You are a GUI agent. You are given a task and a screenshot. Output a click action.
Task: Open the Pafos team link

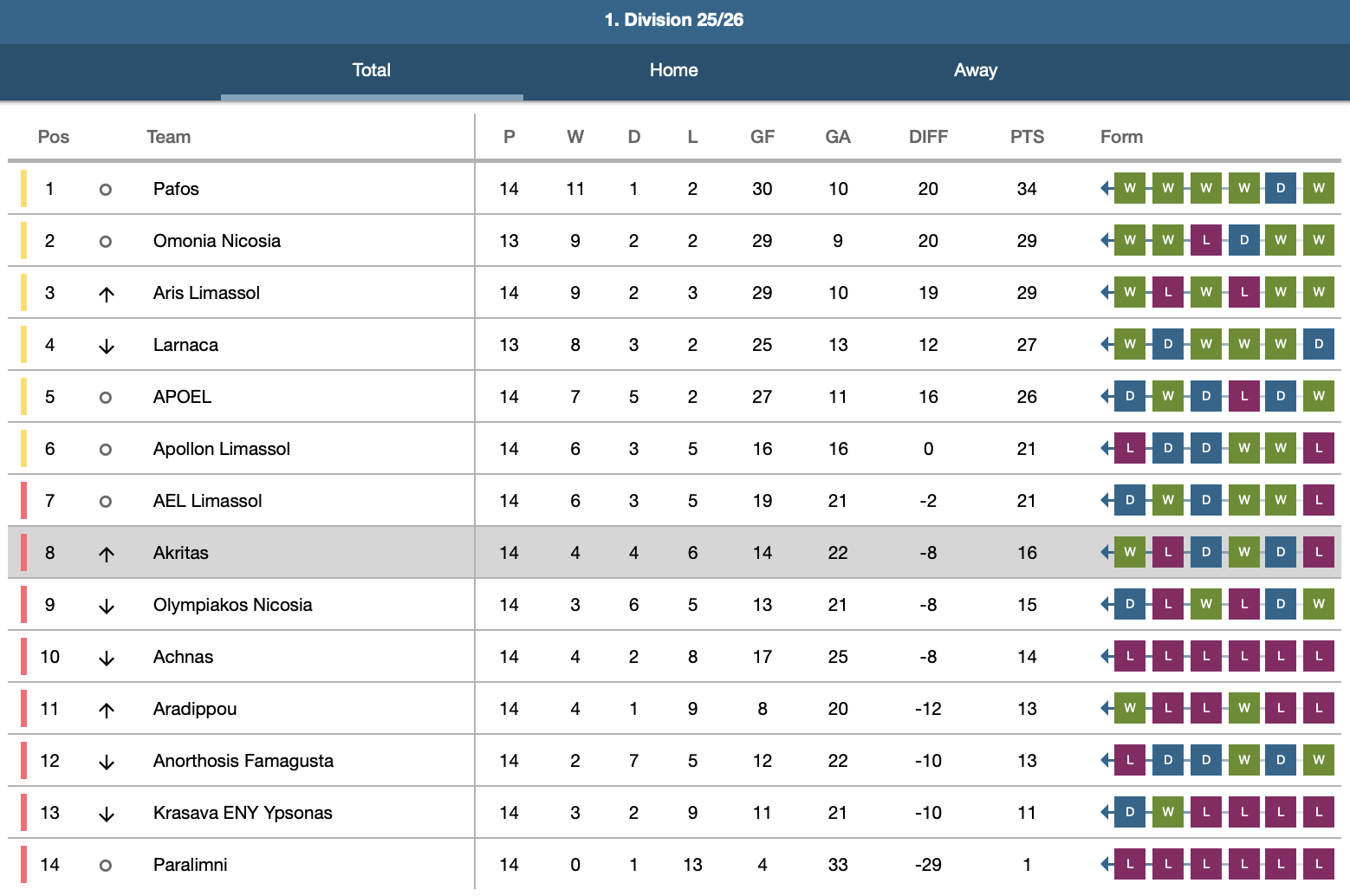[176, 189]
